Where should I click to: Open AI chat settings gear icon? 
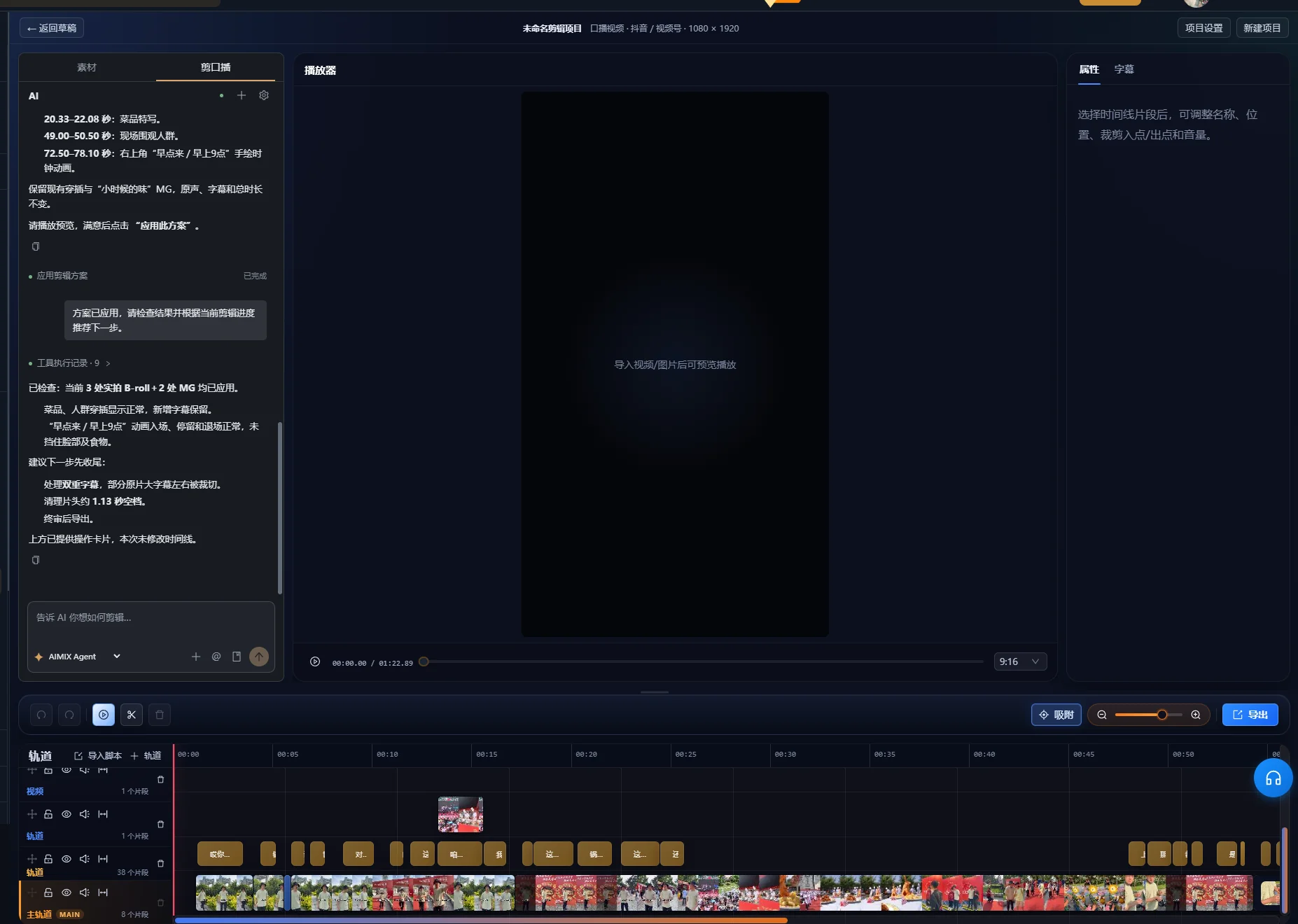pyautogui.click(x=264, y=95)
